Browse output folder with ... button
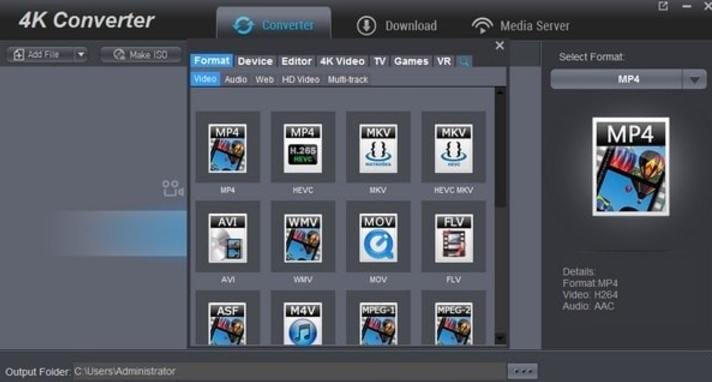 (x=523, y=371)
